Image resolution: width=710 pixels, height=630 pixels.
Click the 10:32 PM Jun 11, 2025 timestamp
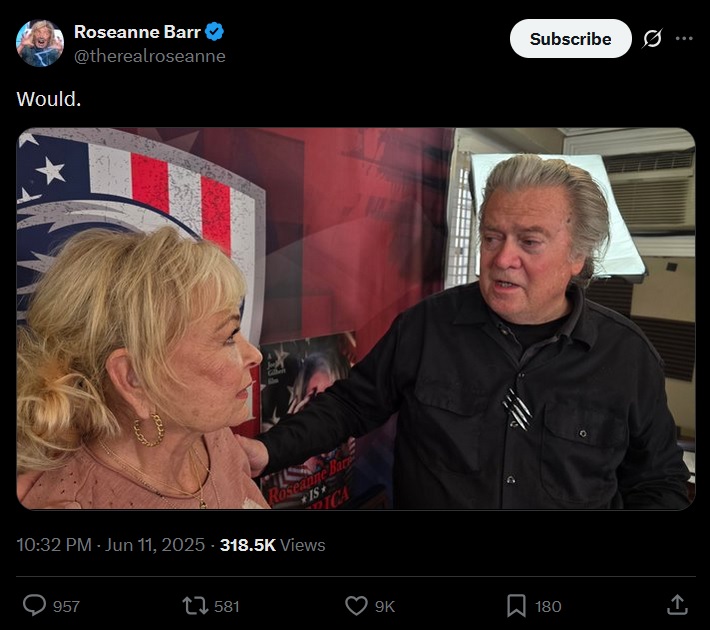tap(110, 545)
